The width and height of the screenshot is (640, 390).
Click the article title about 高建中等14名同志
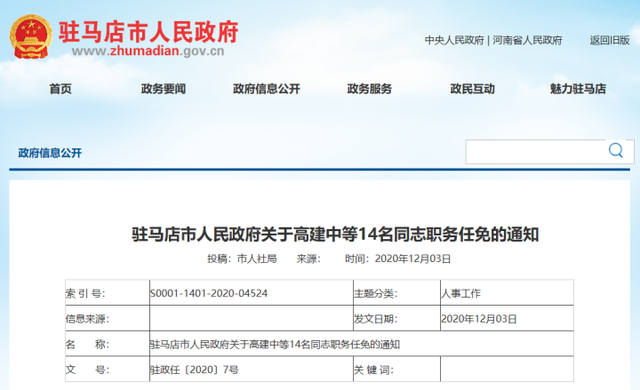click(x=335, y=234)
